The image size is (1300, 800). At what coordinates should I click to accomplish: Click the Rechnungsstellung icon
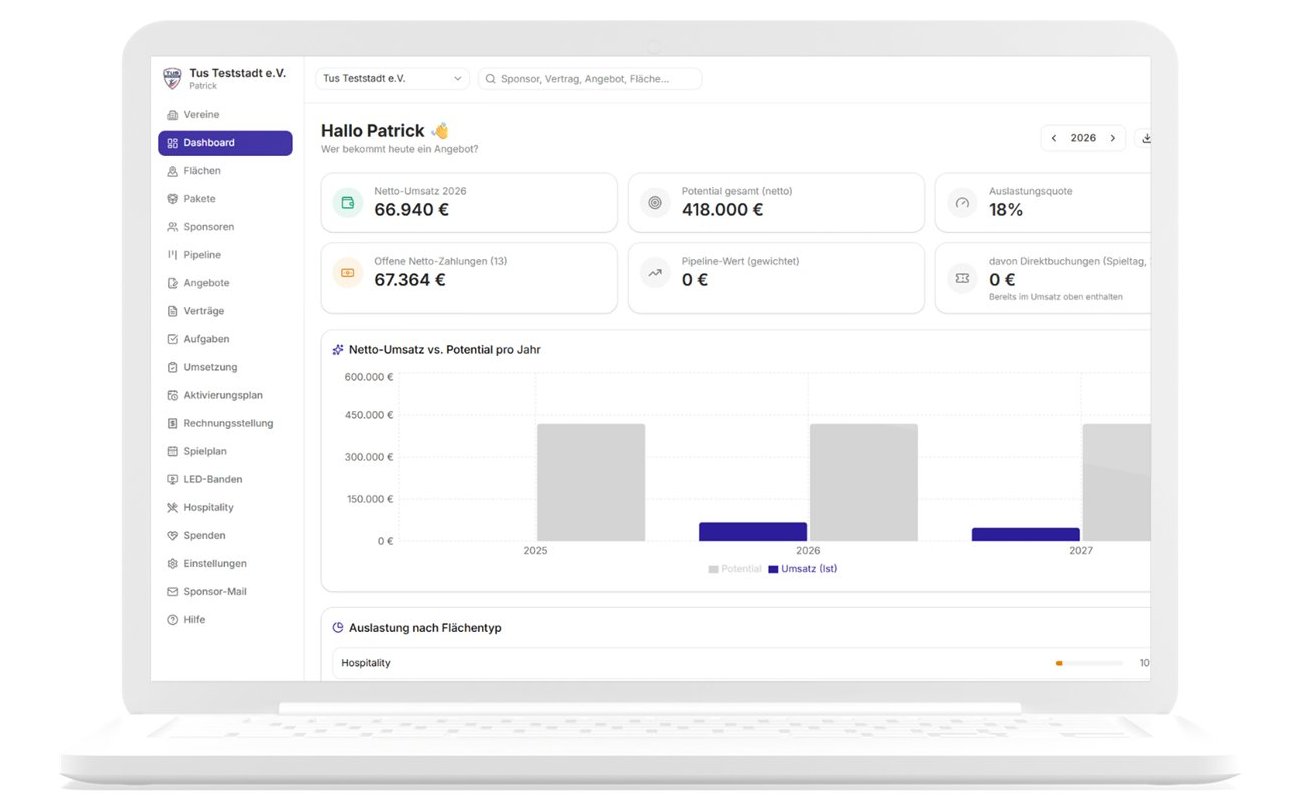click(173, 423)
